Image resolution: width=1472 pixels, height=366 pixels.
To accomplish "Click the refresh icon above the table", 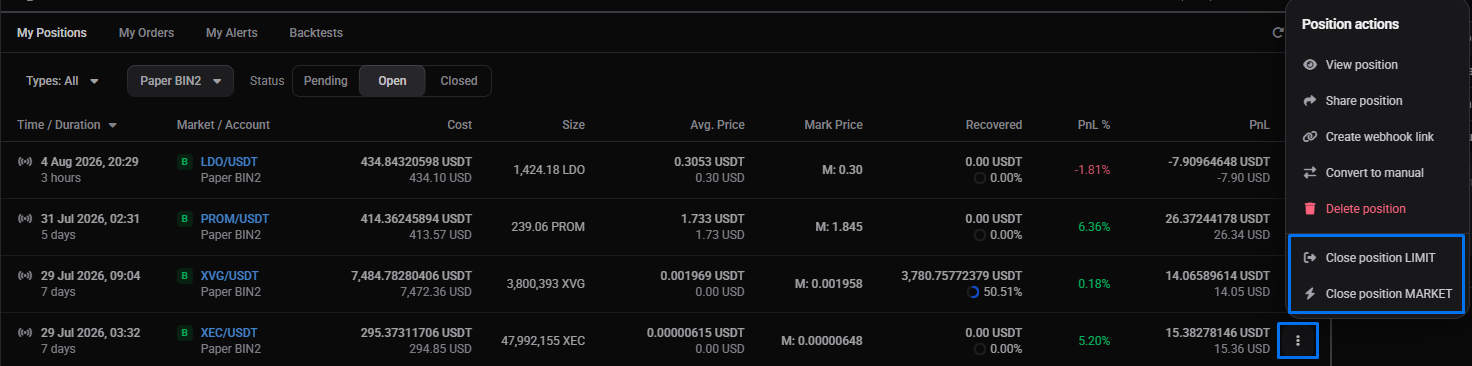I will pos(1277,33).
